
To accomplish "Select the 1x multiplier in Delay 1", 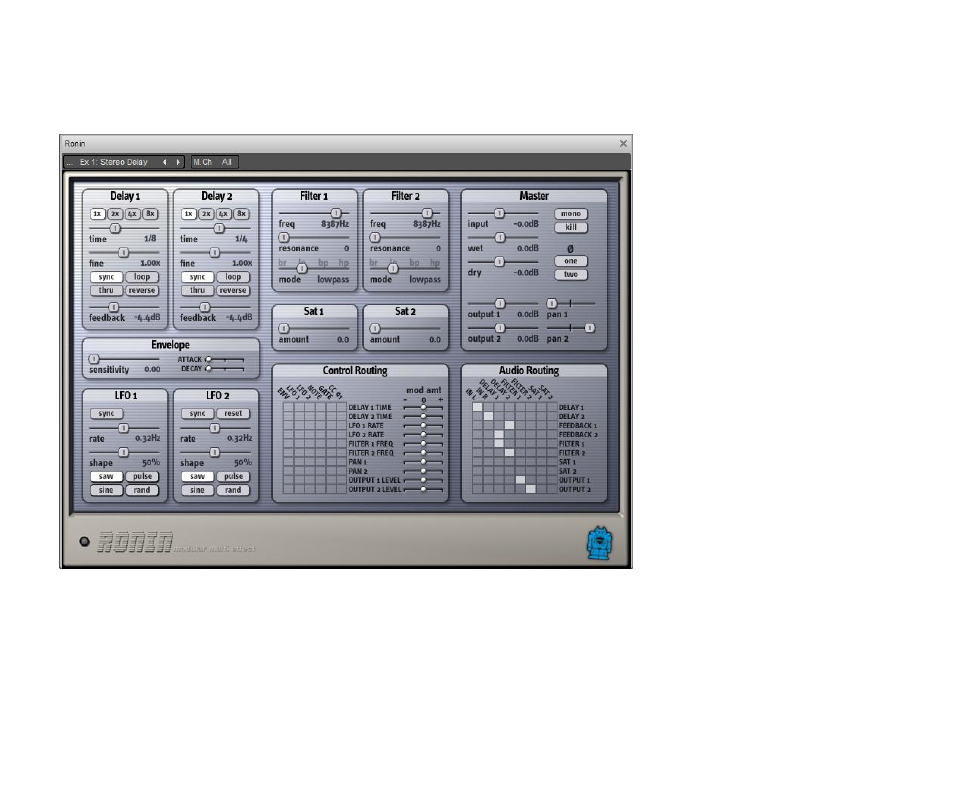I will tap(97, 214).
